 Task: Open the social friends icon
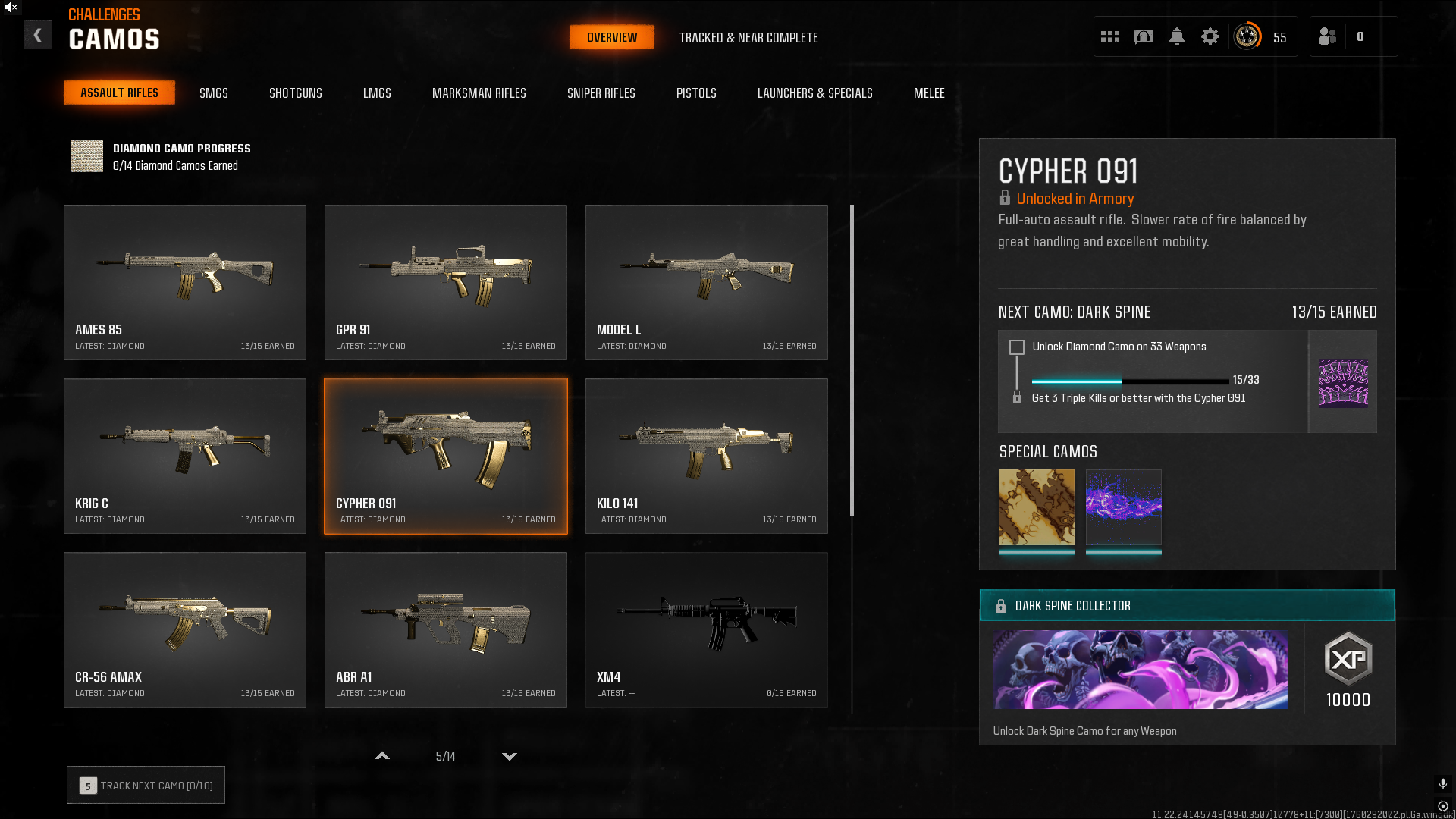(1328, 36)
